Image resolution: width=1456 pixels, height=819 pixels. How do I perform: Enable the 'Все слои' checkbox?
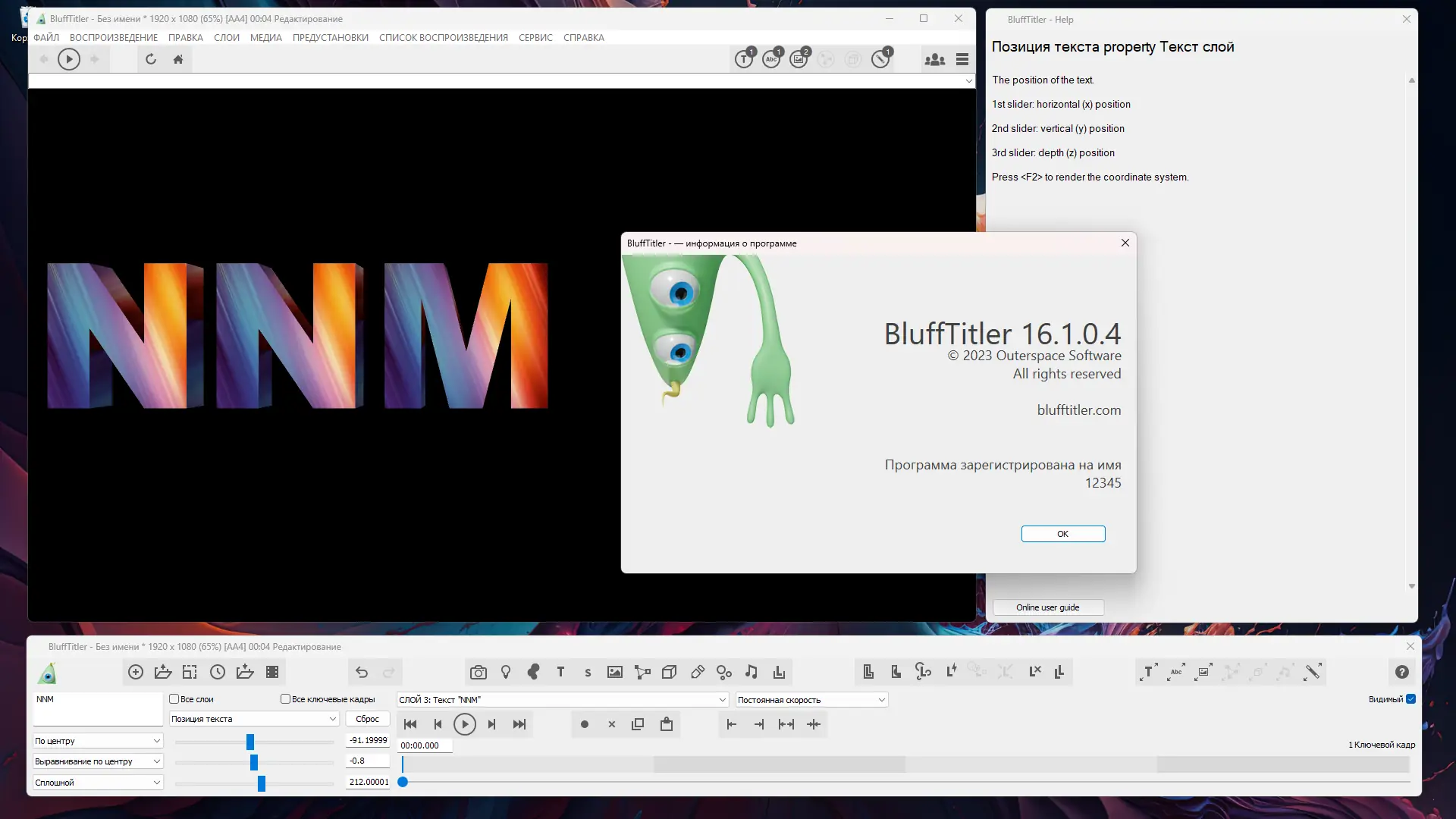coord(174,699)
